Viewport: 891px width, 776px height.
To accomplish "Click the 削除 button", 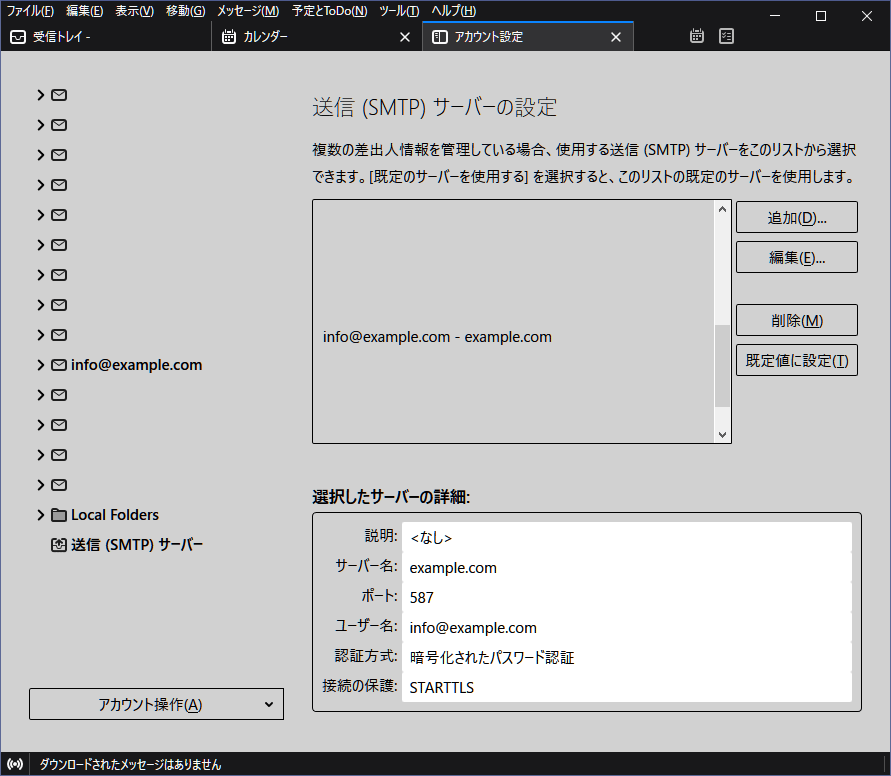I will (797, 320).
